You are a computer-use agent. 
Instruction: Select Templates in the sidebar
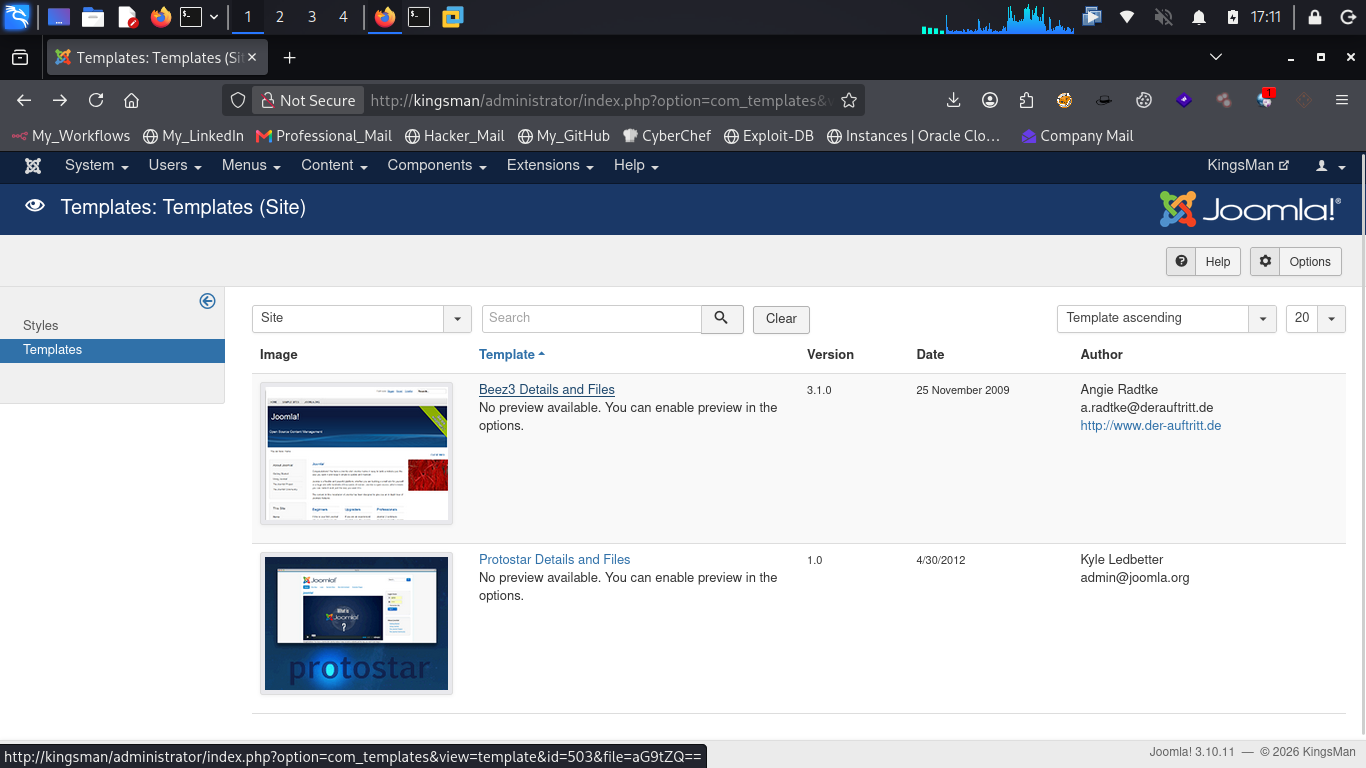coord(112,350)
